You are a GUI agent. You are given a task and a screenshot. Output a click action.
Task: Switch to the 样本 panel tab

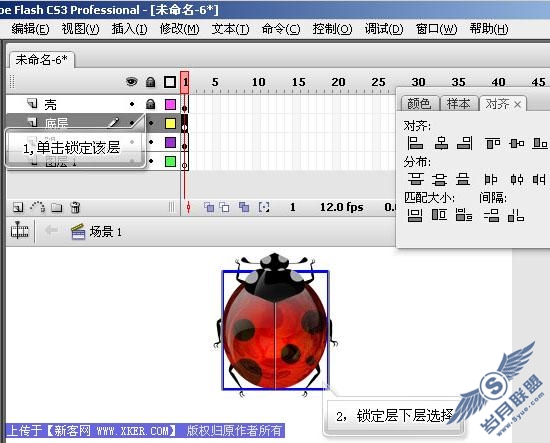point(458,103)
